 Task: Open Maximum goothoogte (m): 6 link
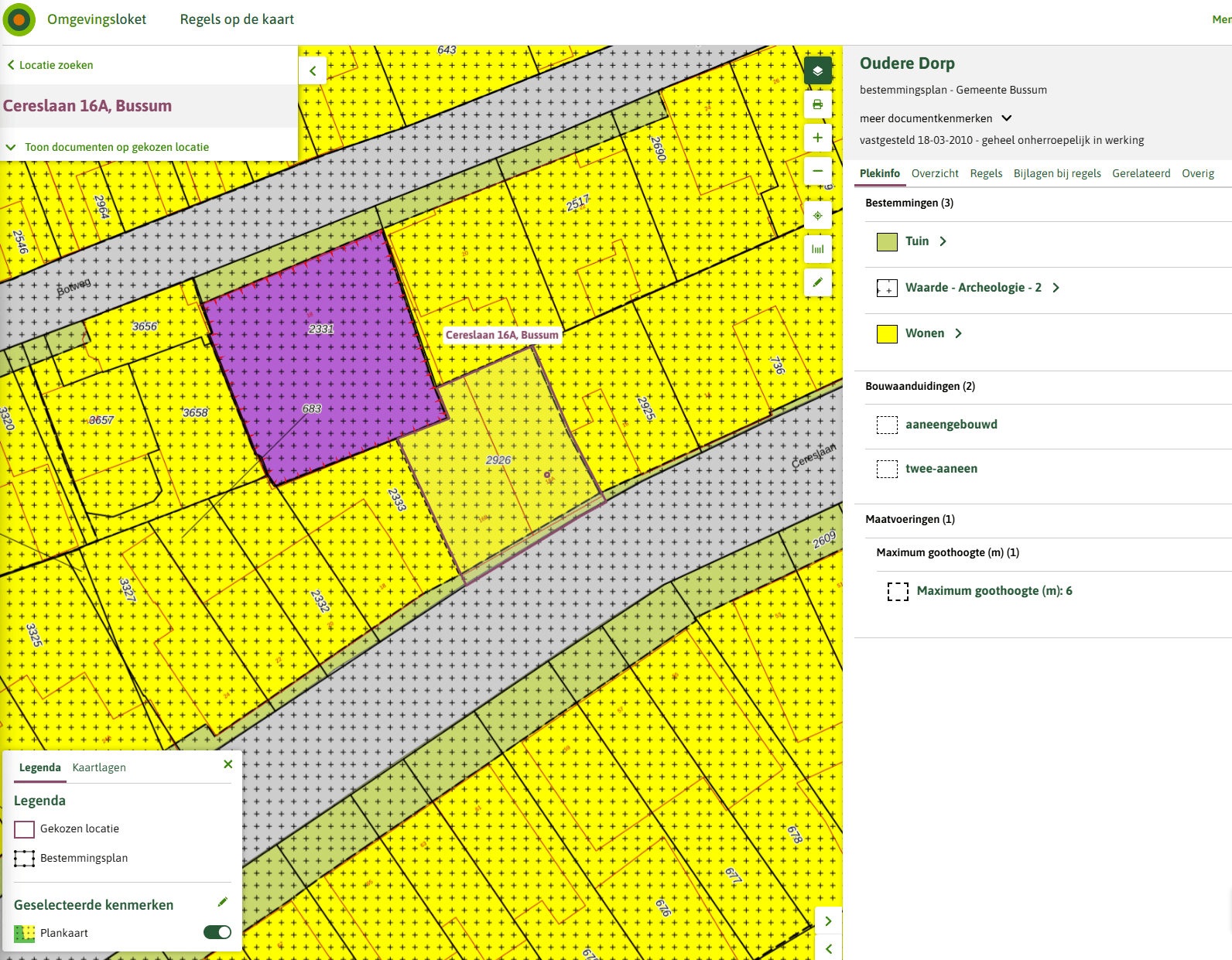(x=994, y=591)
